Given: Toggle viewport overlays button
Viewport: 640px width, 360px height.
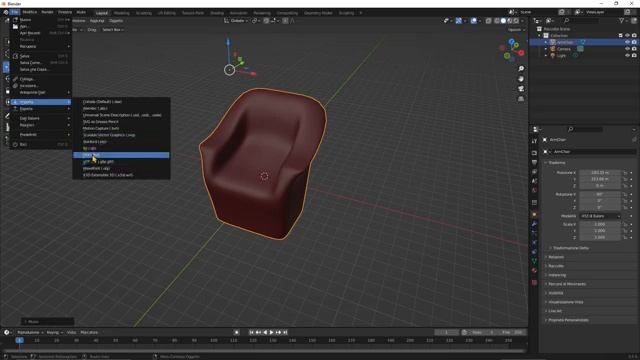Looking at the screenshot, I should [x=473, y=21].
